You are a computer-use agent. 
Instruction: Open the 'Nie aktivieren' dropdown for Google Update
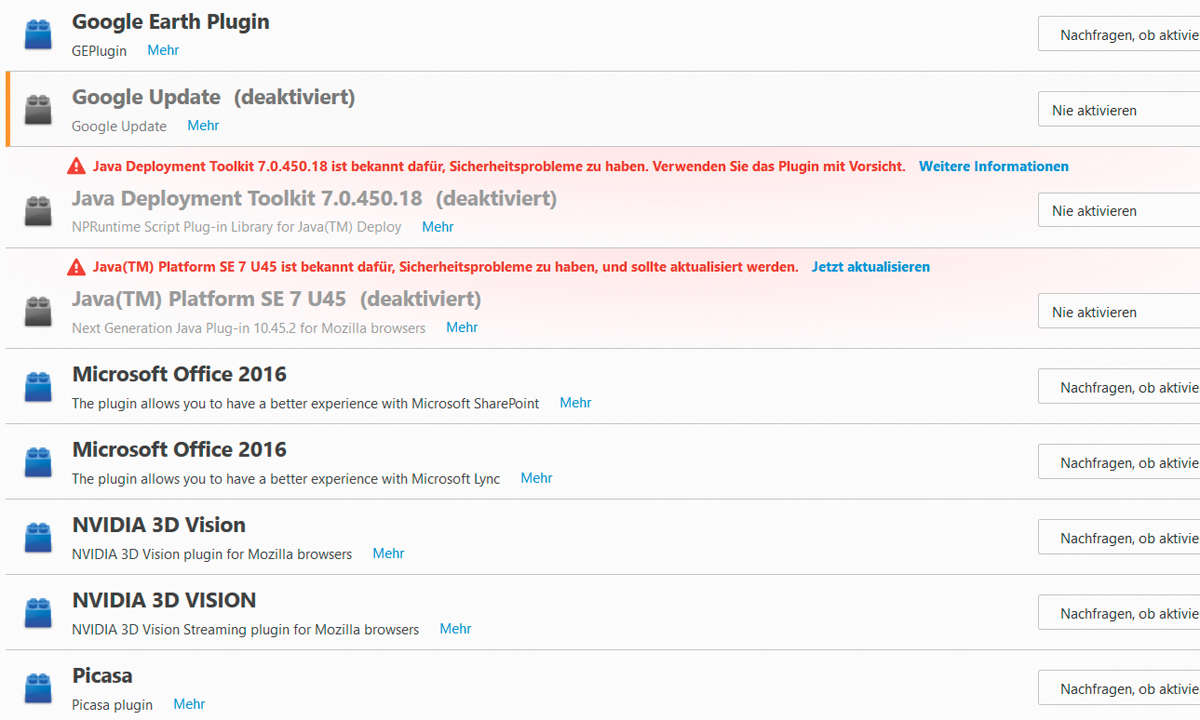1119,110
